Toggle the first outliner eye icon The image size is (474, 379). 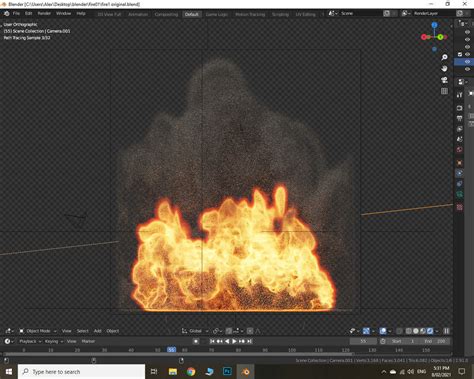467,32
